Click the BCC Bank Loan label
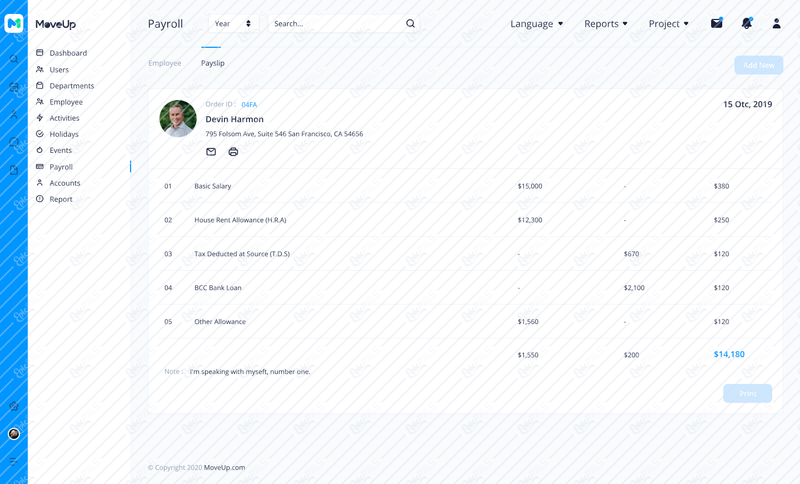800x484 pixels. [218, 288]
